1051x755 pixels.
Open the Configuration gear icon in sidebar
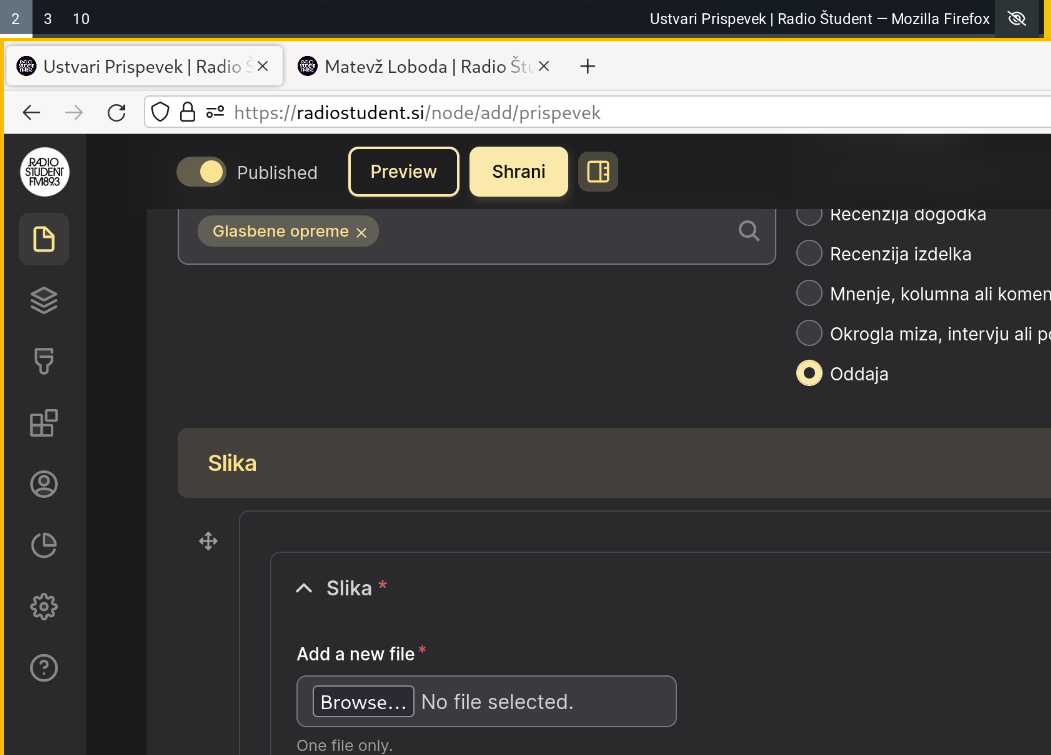(x=44, y=606)
